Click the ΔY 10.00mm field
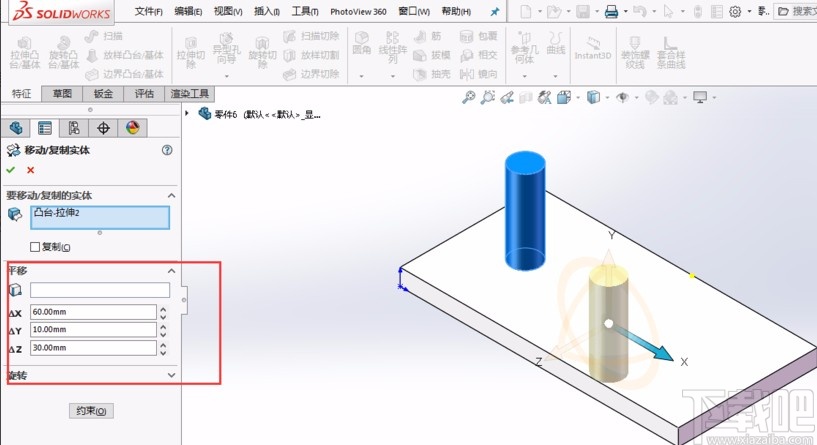Viewport: 817px width, 445px height. coord(93,330)
